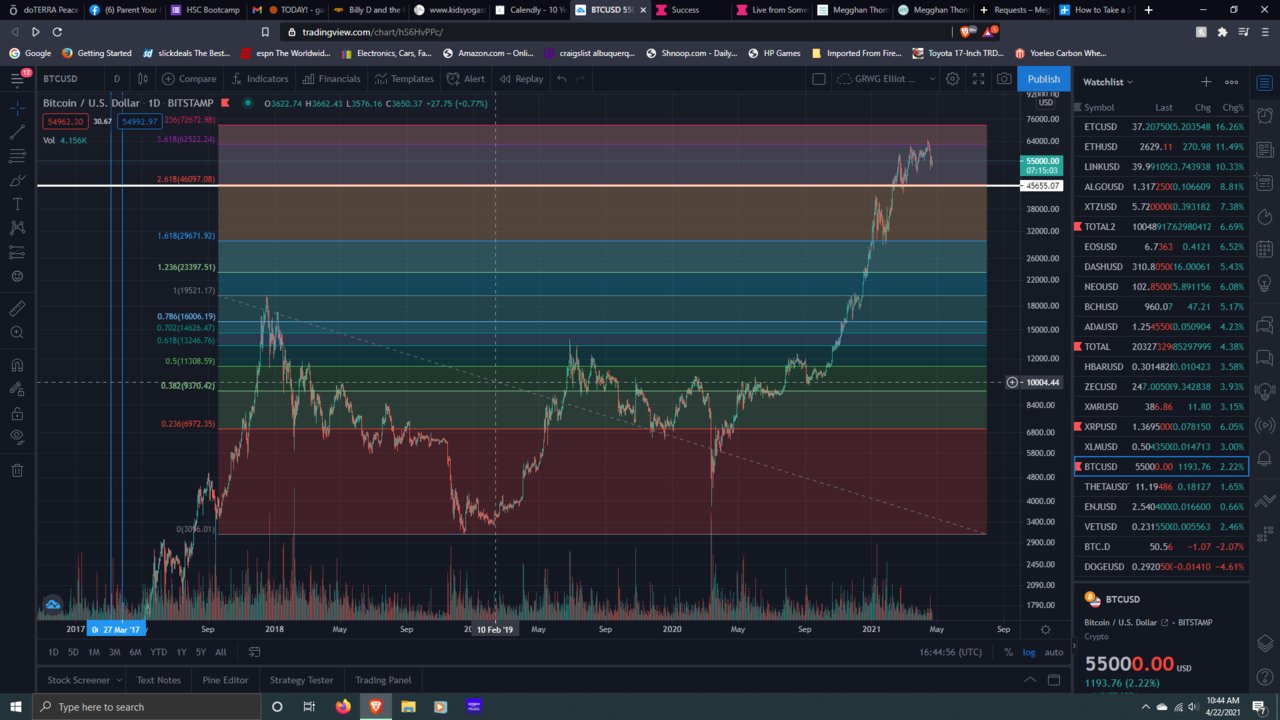The width and height of the screenshot is (1280, 720).
Task: Toggle log scale on the price axis
Action: (x=1029, y=652)
